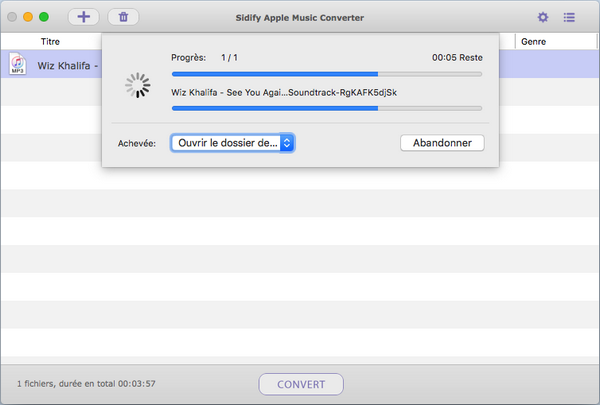This screenshot has height=405, width=600.
Task: Expand the Achevée 'Ouvrir le dossier' dropdown
Action: (232, 143)
